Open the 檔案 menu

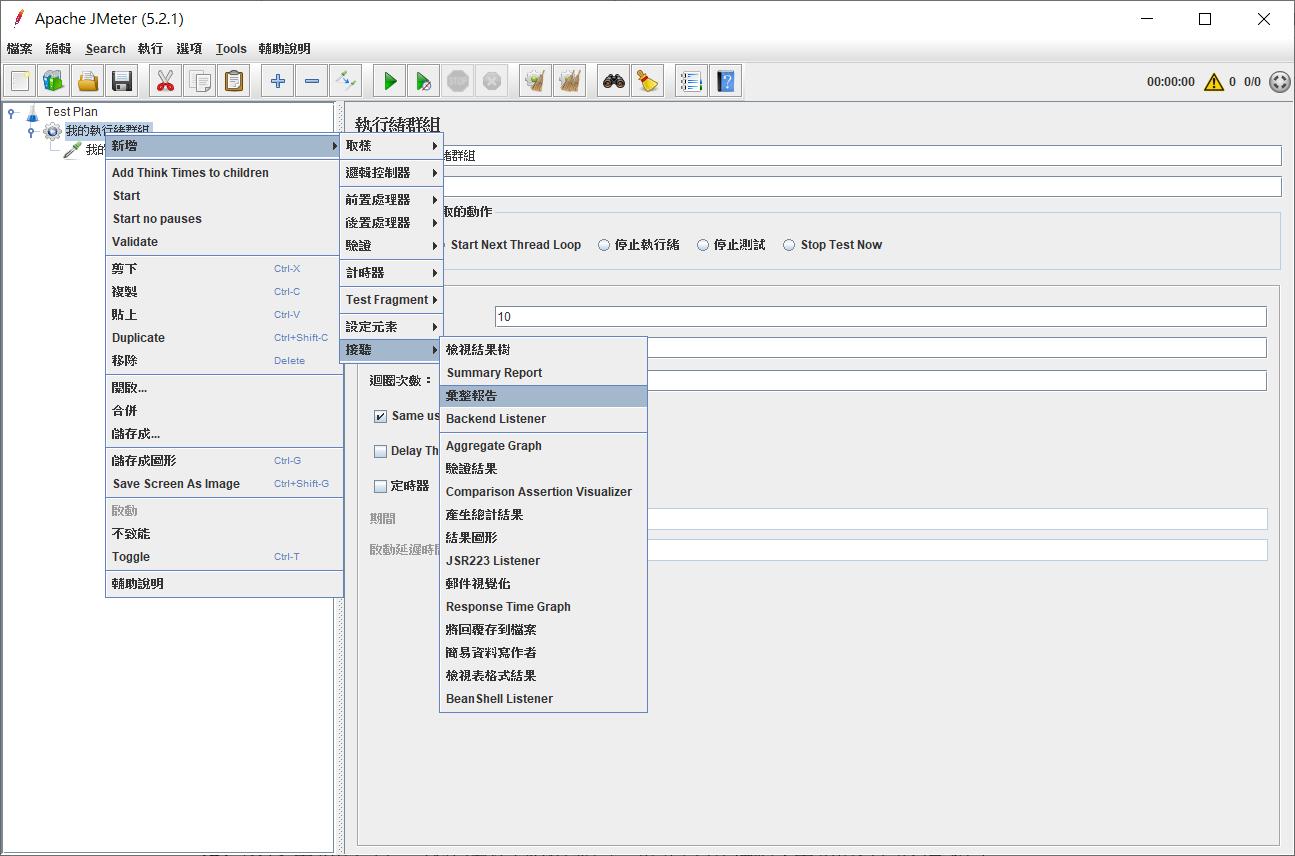(x=19, y=48)
